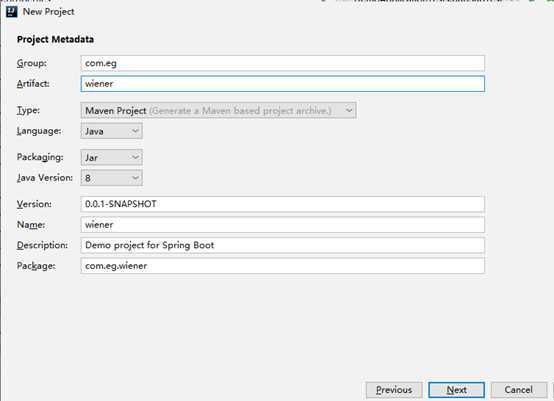The height and width of the screenshot is (401, 554).
Task: Click the Packaging combo box chevron
Action: pos(135,157)
